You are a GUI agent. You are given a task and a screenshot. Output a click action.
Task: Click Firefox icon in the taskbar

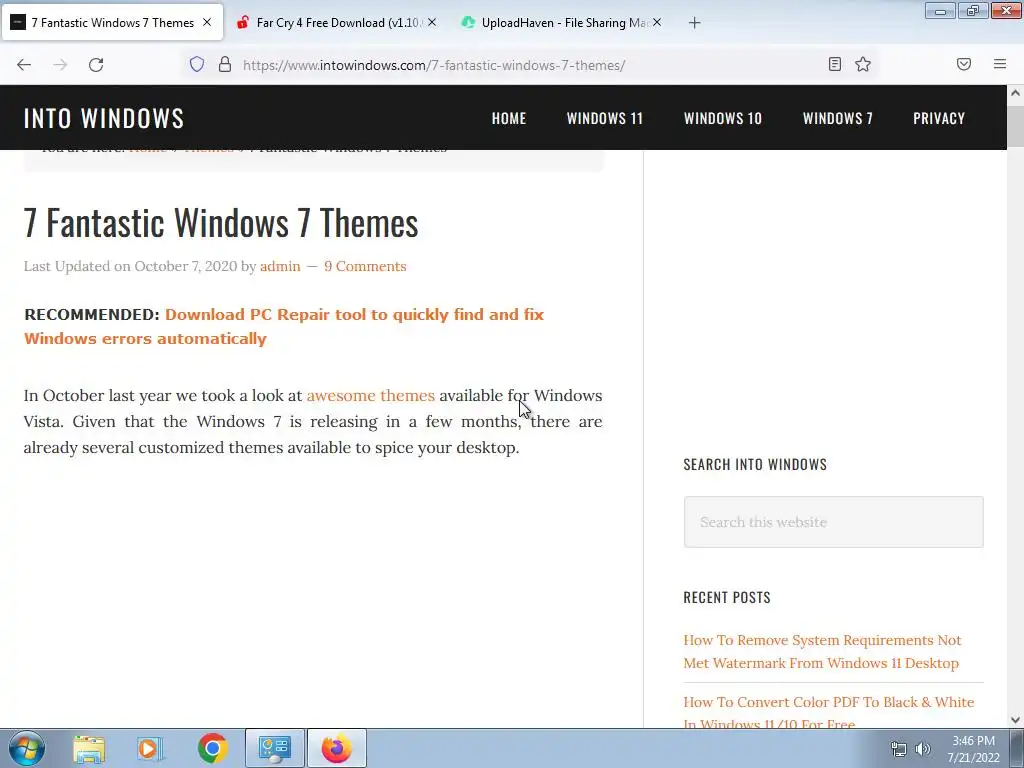click(337, 748)
